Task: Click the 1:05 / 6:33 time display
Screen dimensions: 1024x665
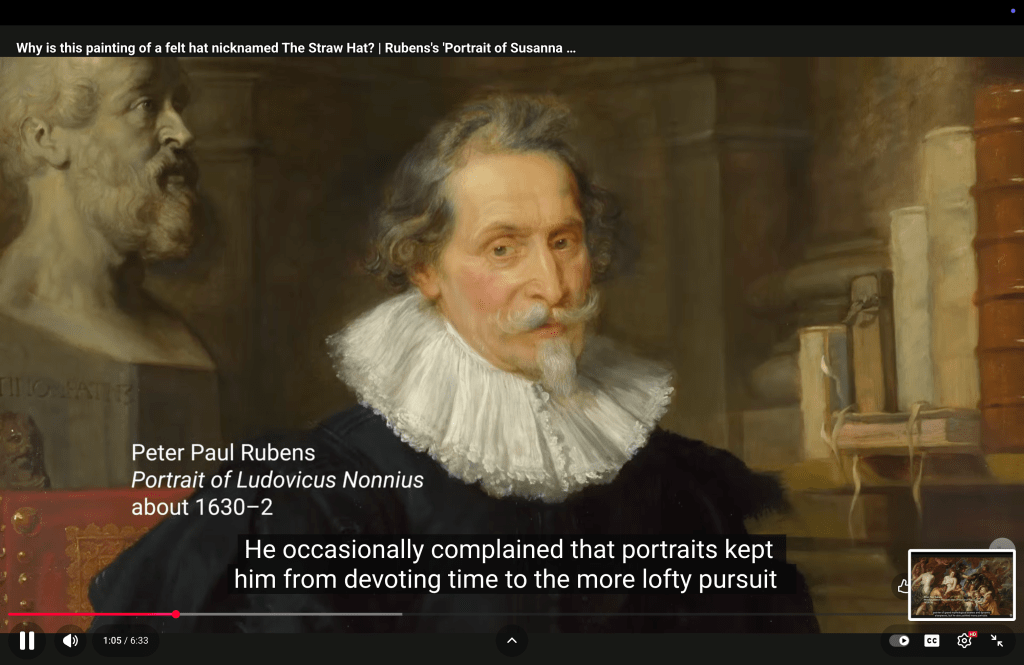Action: pos(125,640)
